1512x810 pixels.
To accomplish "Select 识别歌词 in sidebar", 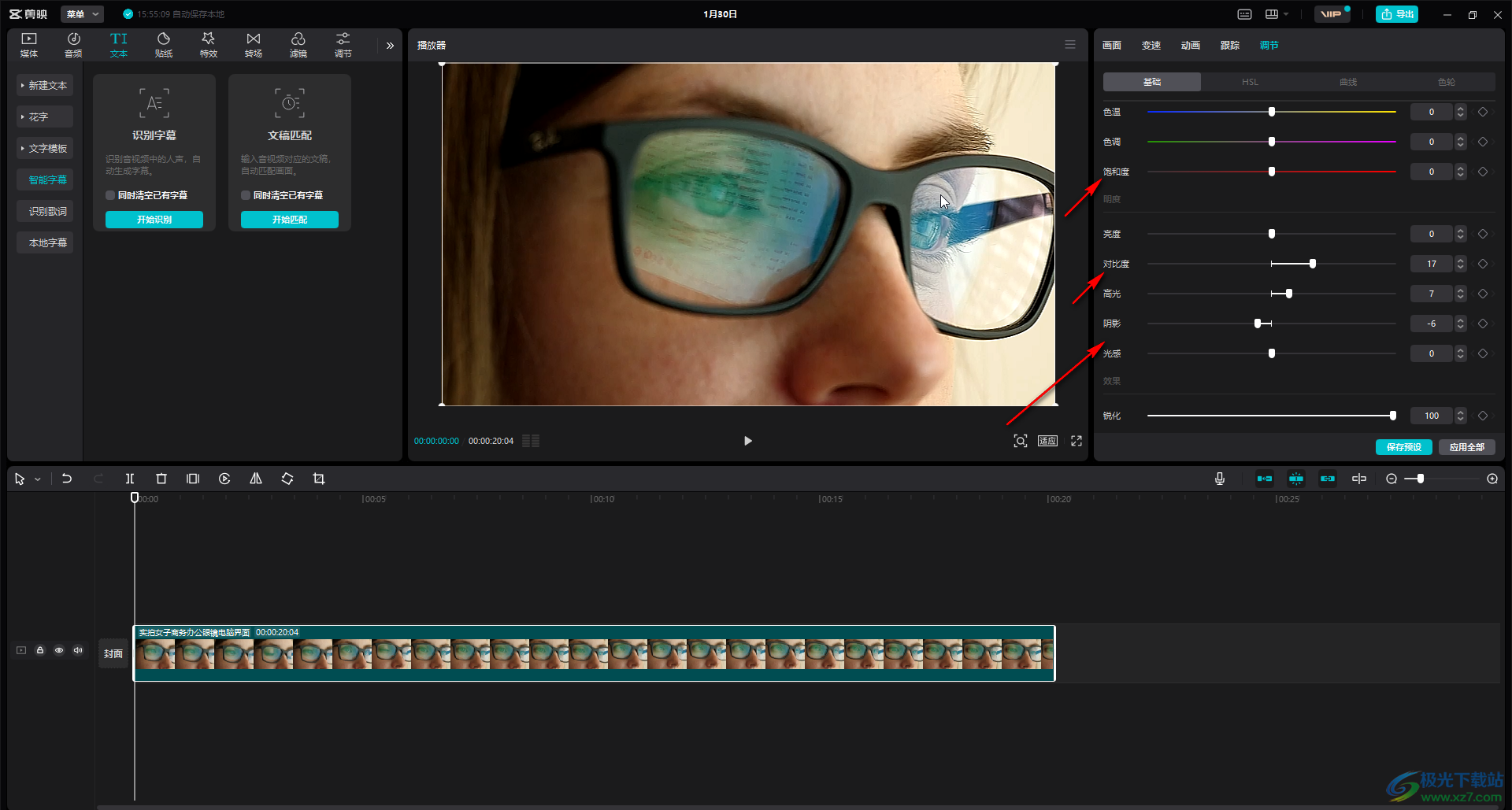I will point(45,211).
